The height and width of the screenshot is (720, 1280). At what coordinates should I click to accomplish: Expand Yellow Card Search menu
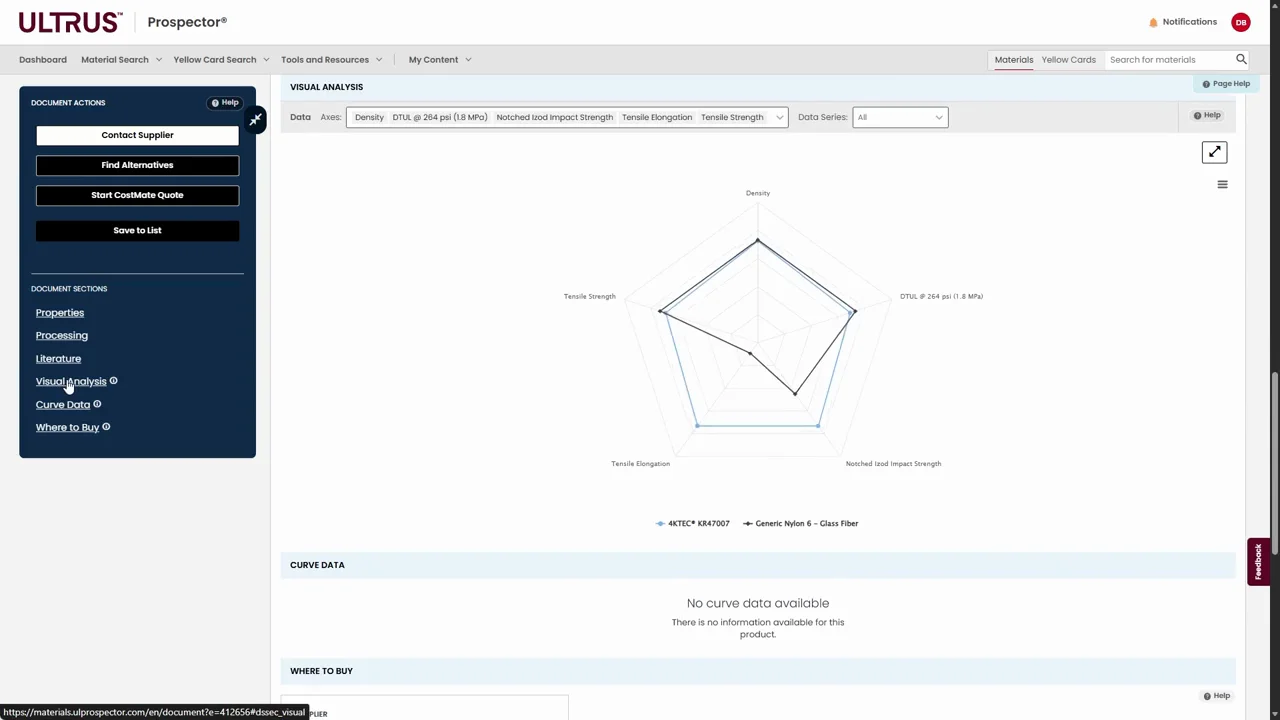tap(221, 59)
